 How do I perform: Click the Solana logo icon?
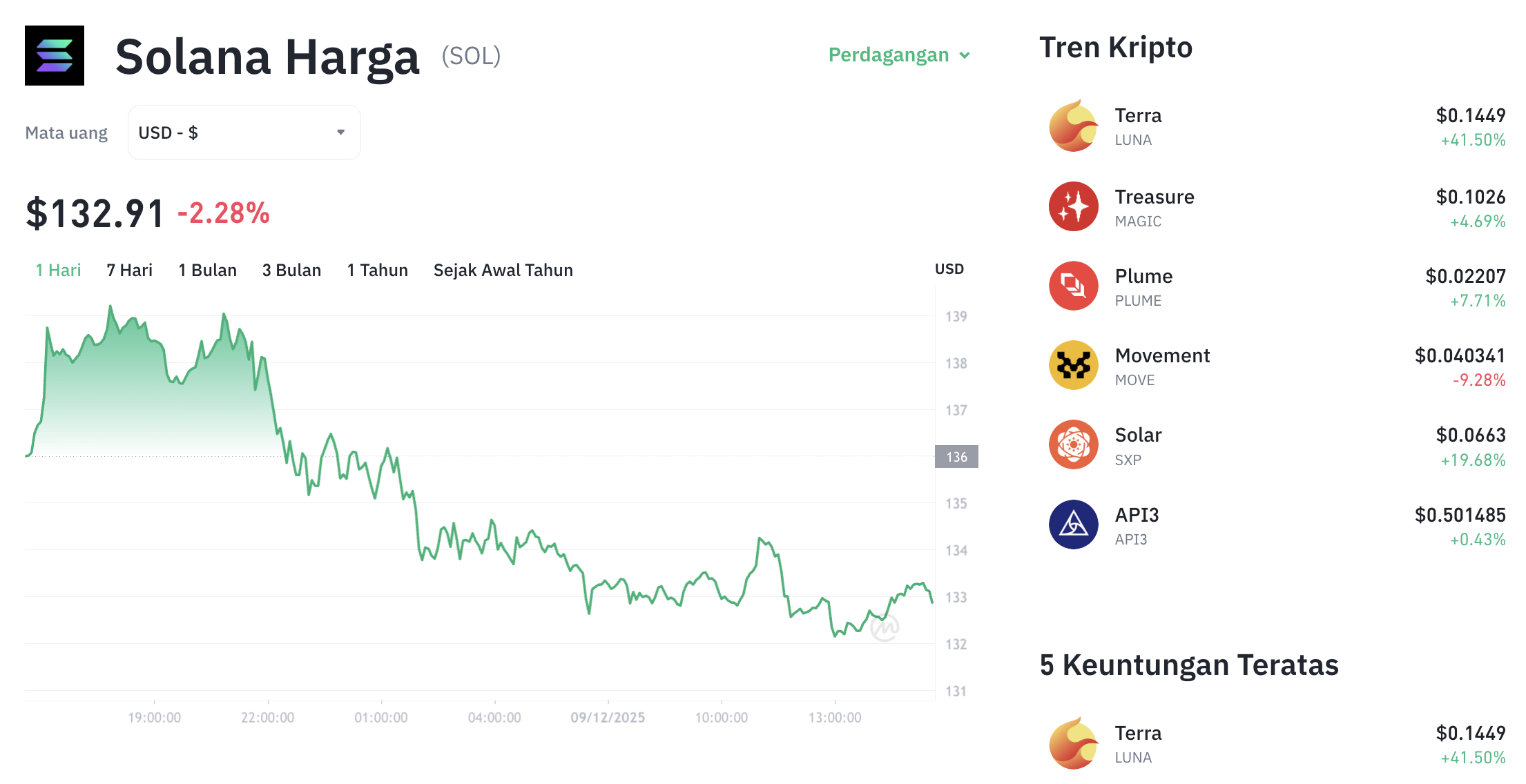click(x=54, y=55)
